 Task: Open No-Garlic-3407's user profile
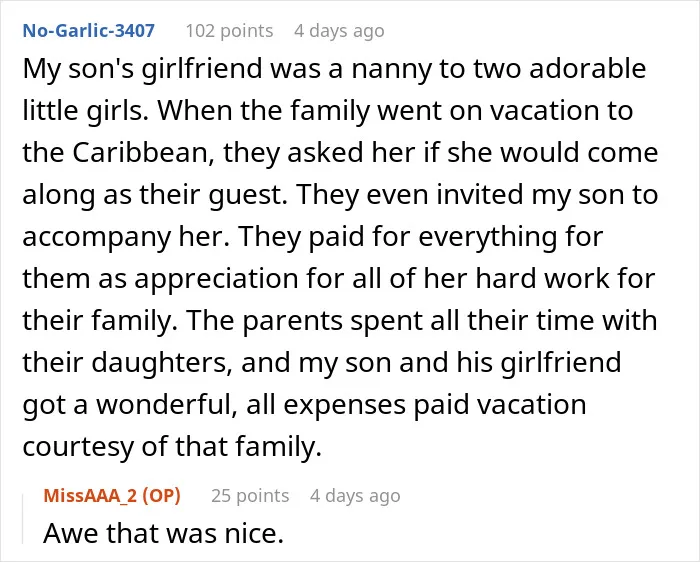(88, 31)
